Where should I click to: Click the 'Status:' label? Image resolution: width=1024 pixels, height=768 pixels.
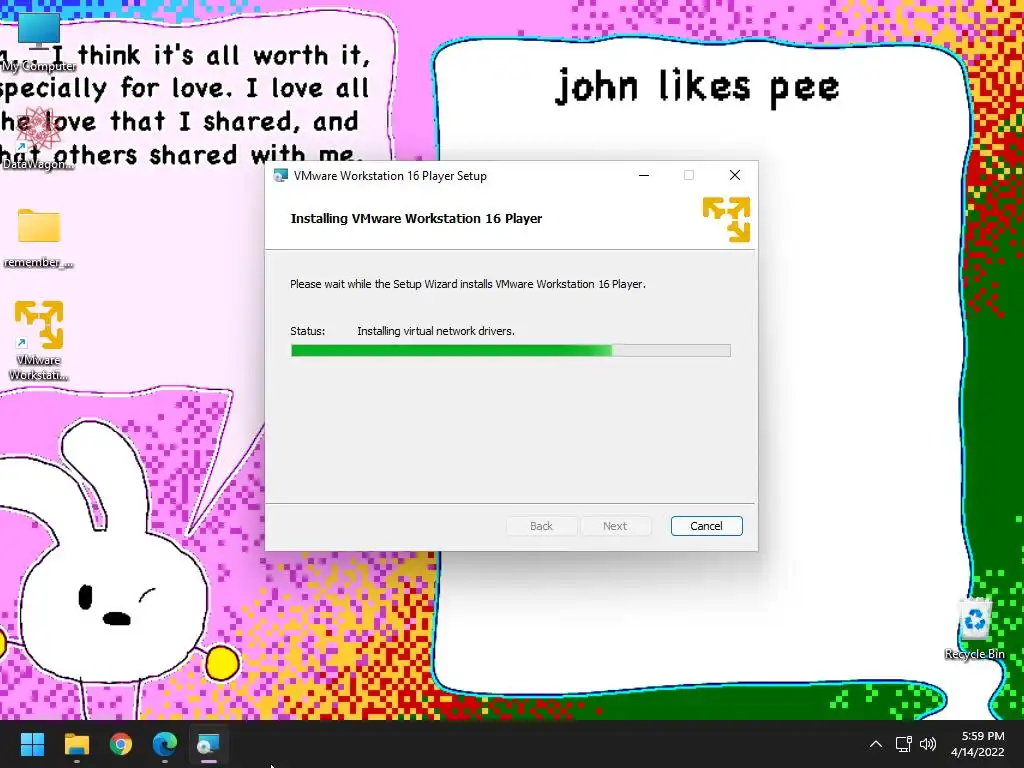click(x=307, y=331)
